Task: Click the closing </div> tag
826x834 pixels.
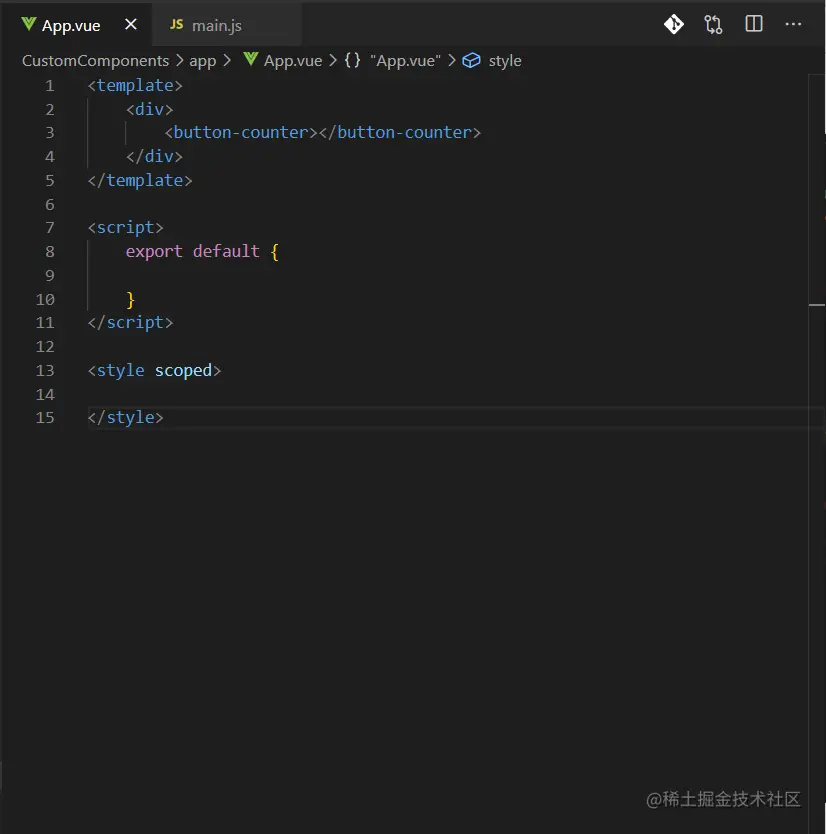Action: point(154,156)
